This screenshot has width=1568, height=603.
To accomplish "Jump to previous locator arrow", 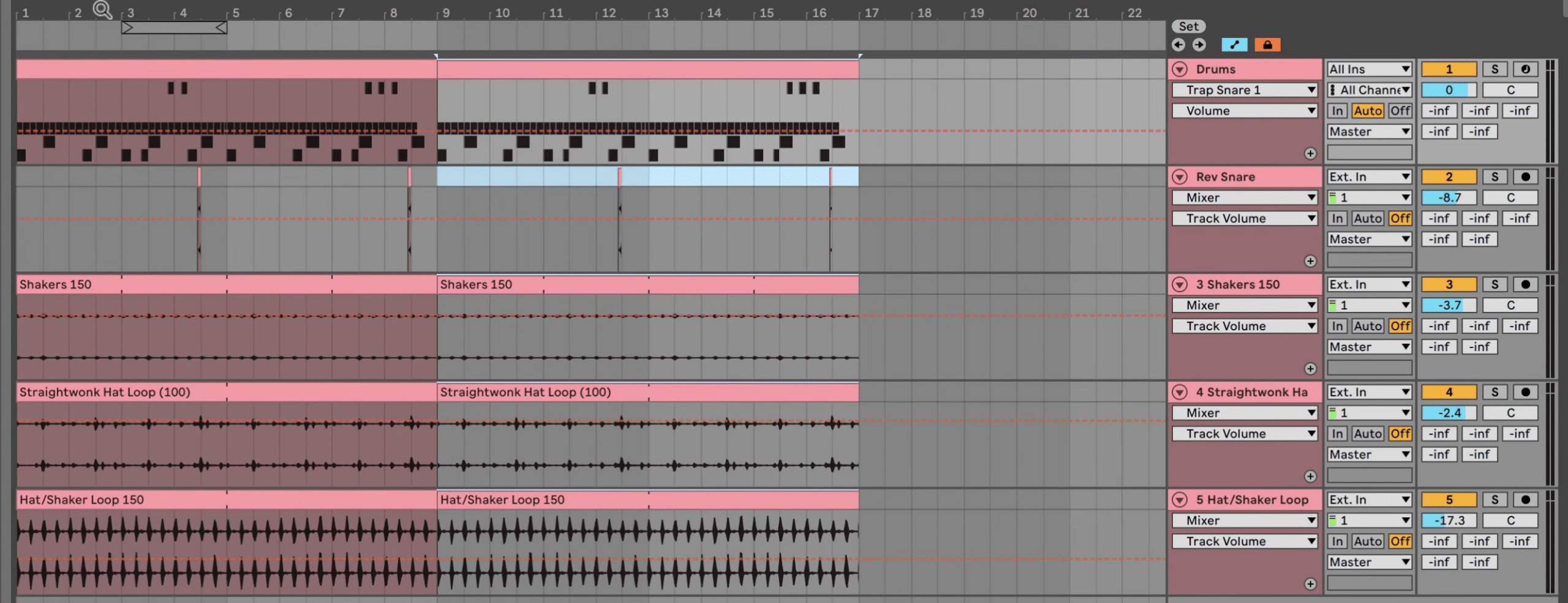I will coord(1178,45).
